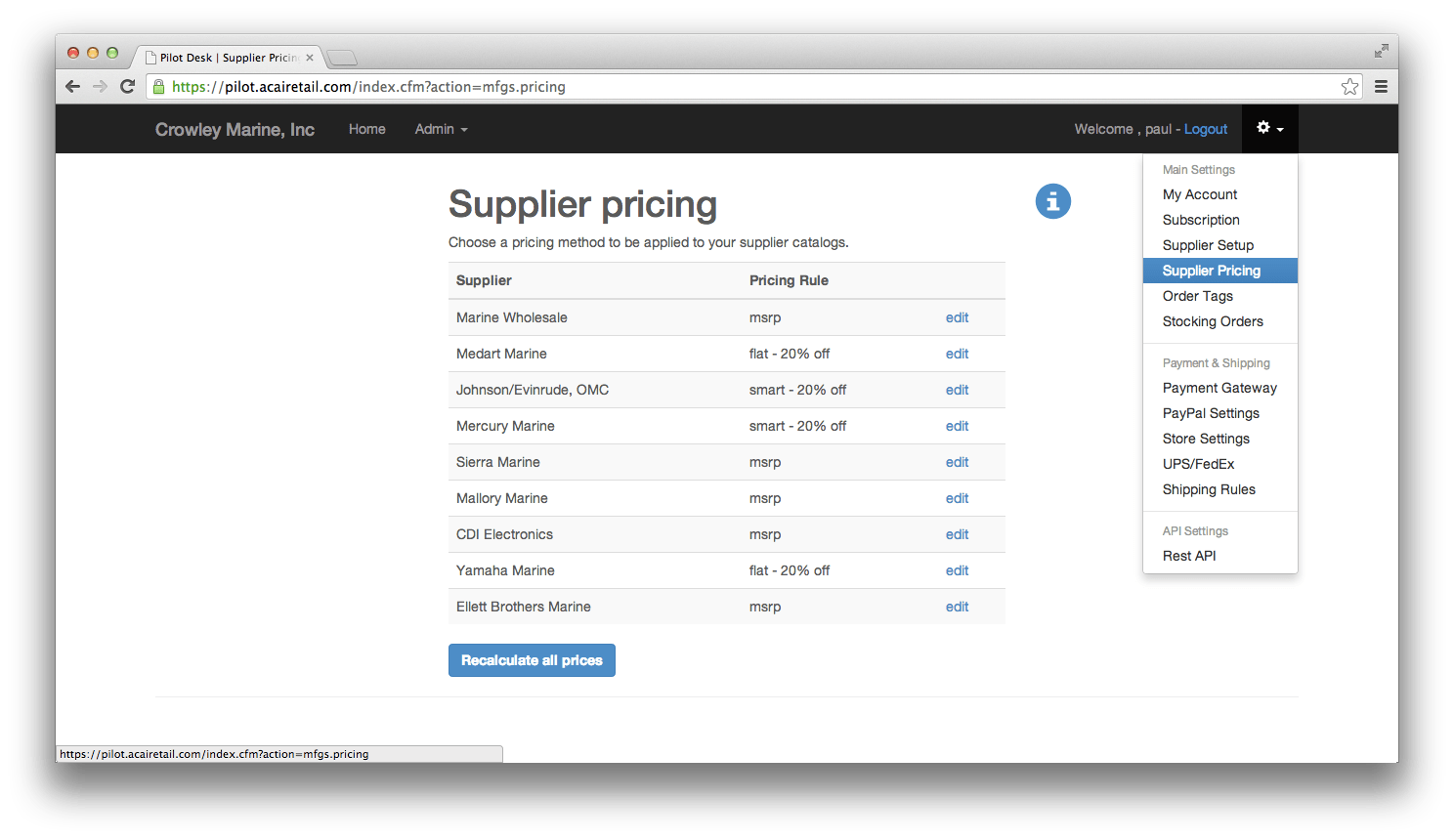
Task: Open the Admin dropdown menu
Action: (440, 129)
